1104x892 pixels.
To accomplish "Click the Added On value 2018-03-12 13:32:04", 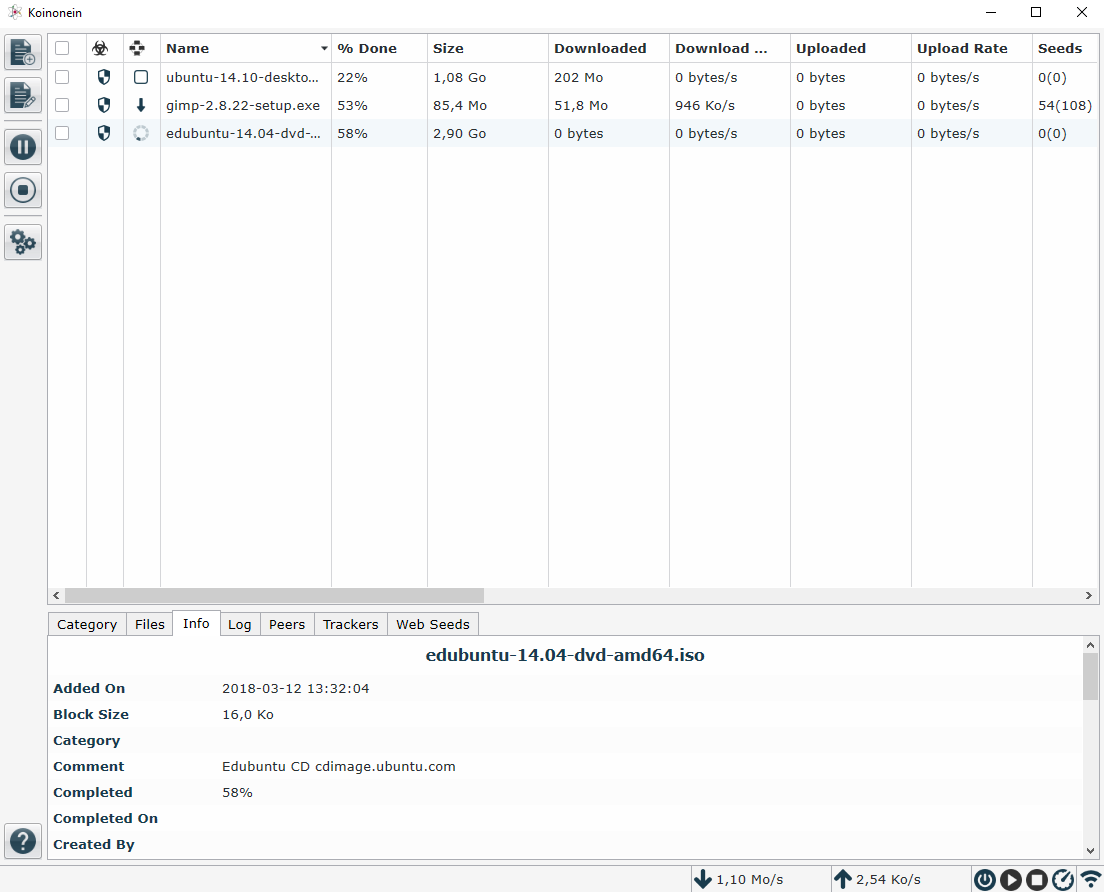I will pos(295,689).
